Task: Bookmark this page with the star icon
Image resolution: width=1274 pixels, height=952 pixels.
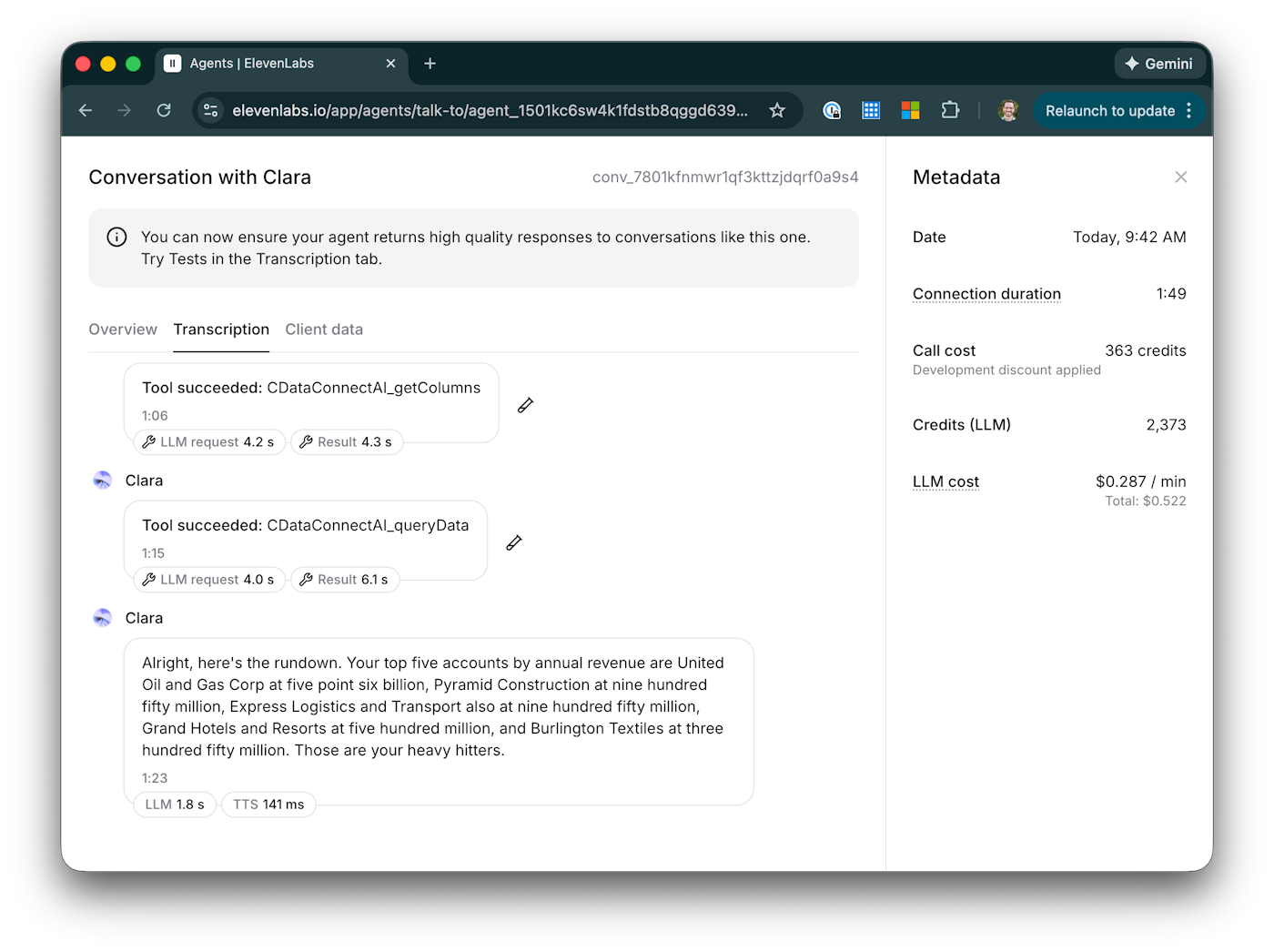Action: [777, 111]
